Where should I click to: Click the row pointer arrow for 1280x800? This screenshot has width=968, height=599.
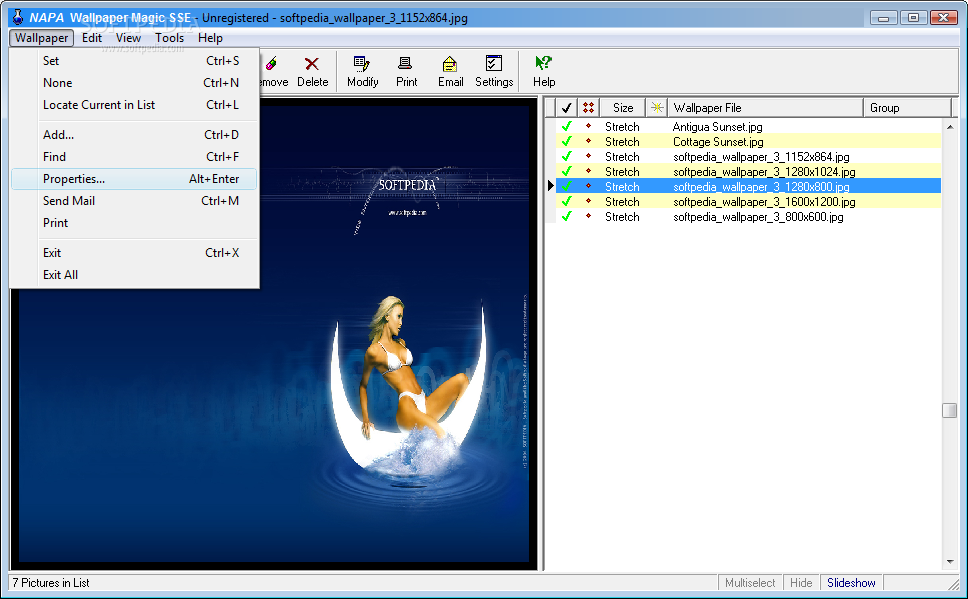pos(551,186)
